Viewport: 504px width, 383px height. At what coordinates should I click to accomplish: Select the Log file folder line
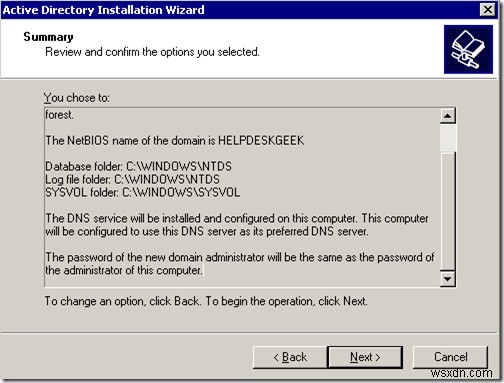click(132, 179)
